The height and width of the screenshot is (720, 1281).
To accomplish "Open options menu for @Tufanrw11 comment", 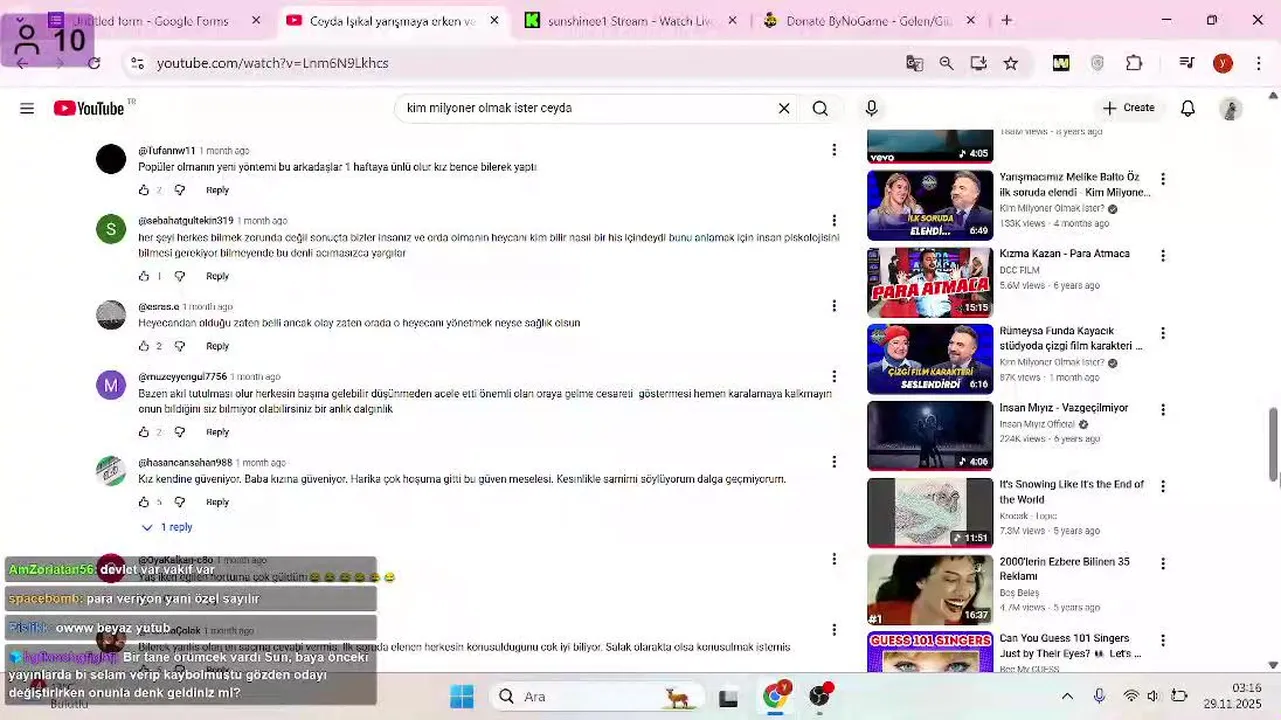I will click(834, 150).
